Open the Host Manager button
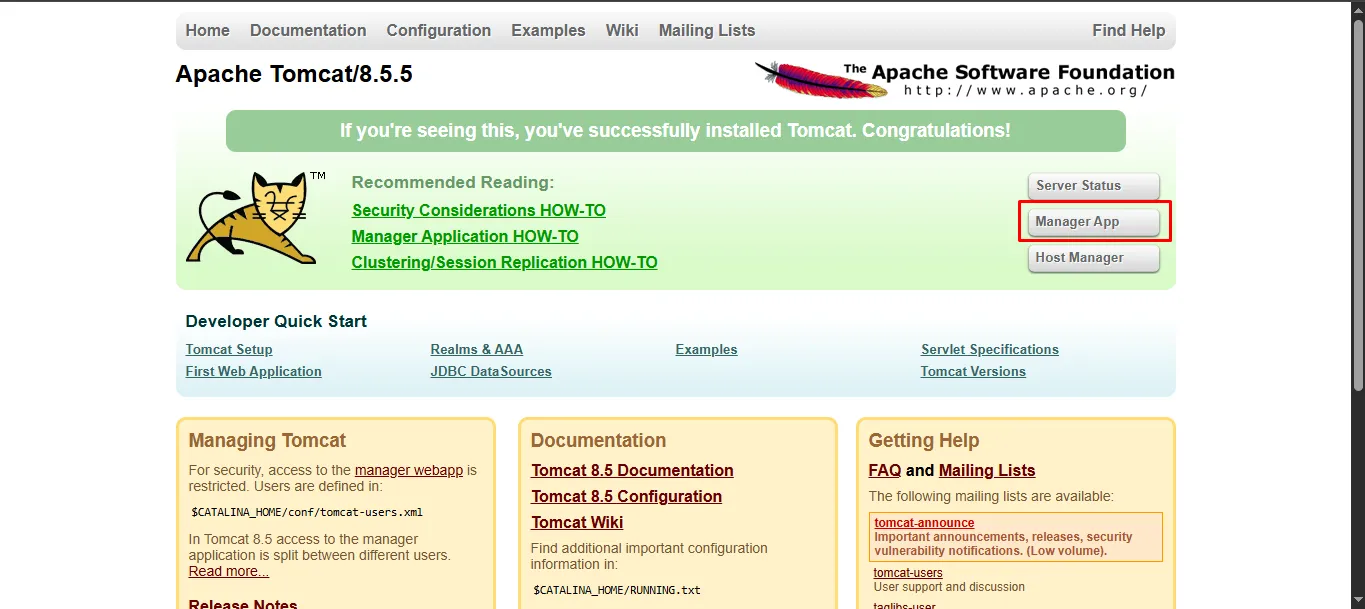Viewport: 1365px width, 609px height. tap(1093, 258)
